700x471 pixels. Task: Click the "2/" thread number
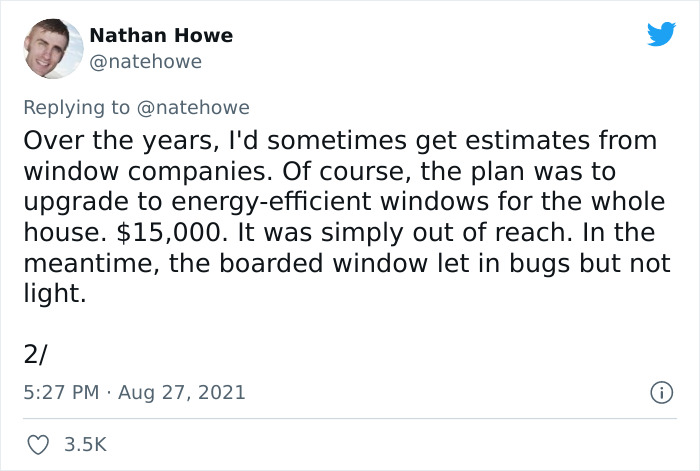pyautogui.click(x=37, y=353)
